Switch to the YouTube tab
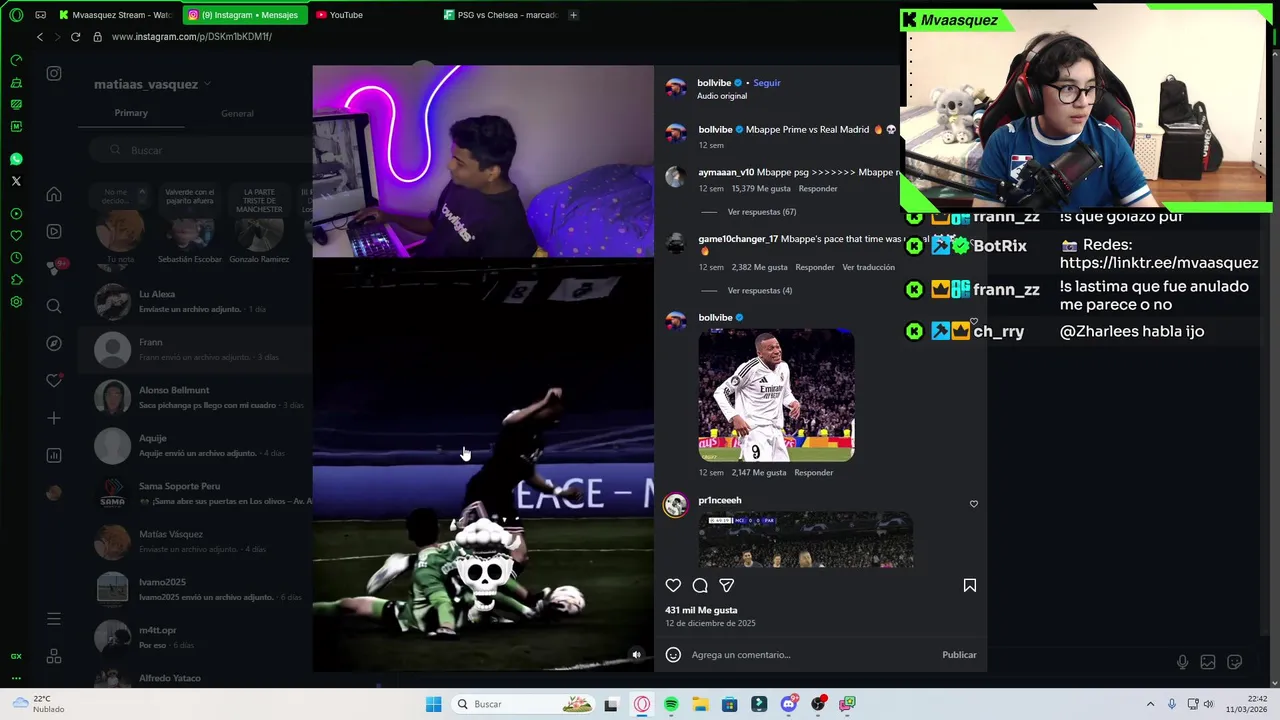 [x=345, y=15]
